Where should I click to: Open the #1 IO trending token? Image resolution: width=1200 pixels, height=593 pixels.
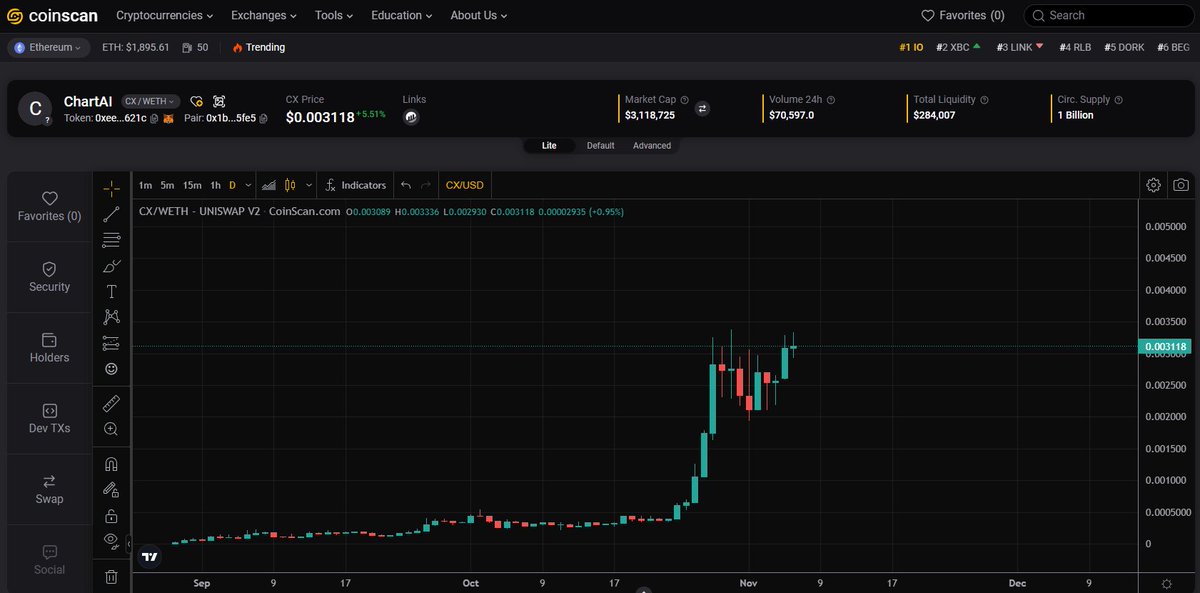coord(911,47)
